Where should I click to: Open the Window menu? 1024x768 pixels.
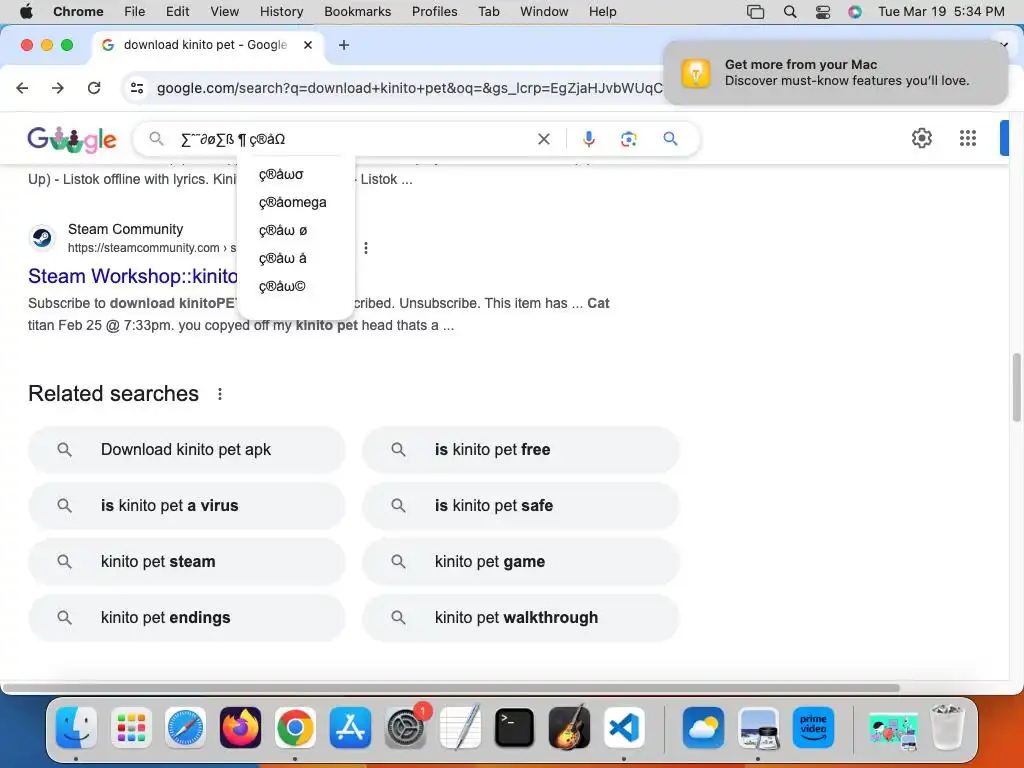544,11
